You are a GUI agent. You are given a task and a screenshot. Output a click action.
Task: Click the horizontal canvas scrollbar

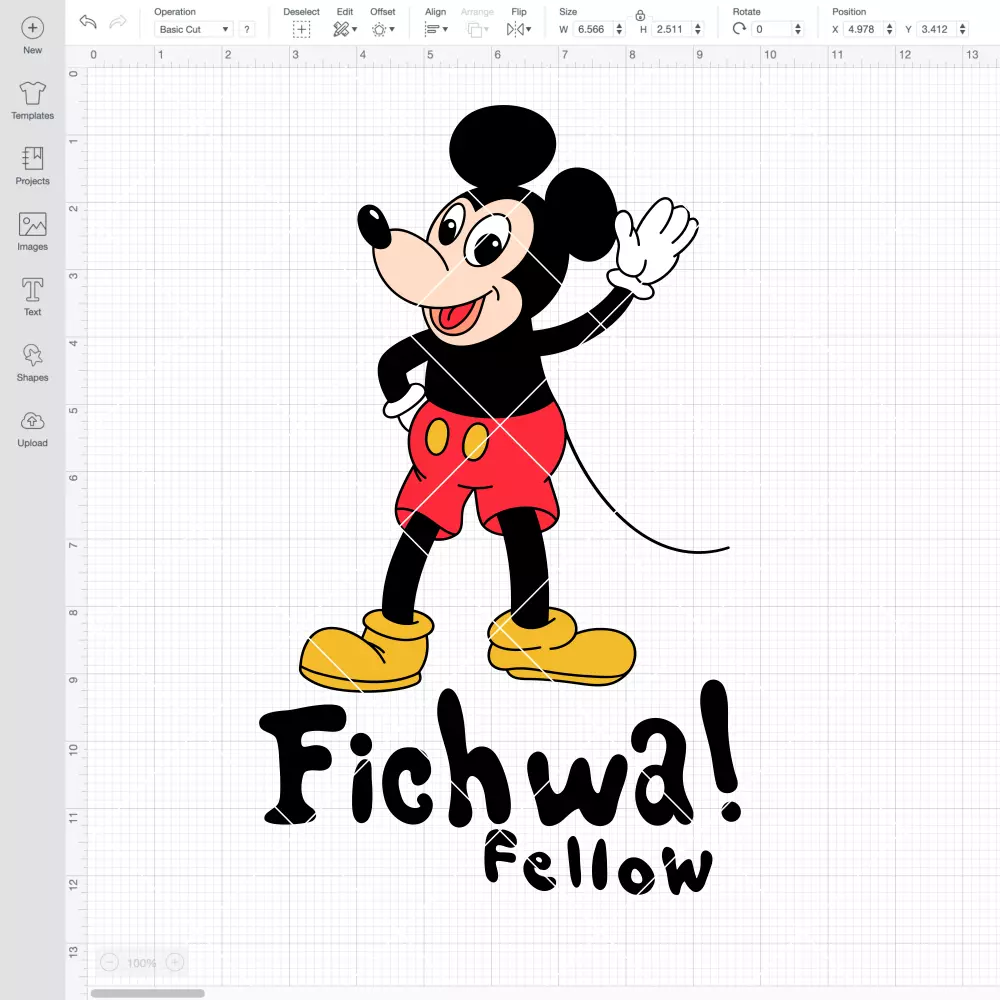pyautogui.click(x=147, y=993)
